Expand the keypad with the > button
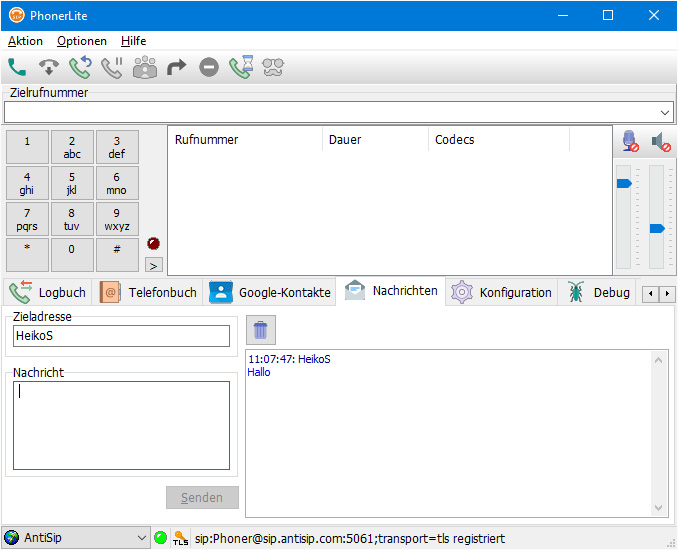The width and height of the screenshot is (678, 550). (153, 265)
